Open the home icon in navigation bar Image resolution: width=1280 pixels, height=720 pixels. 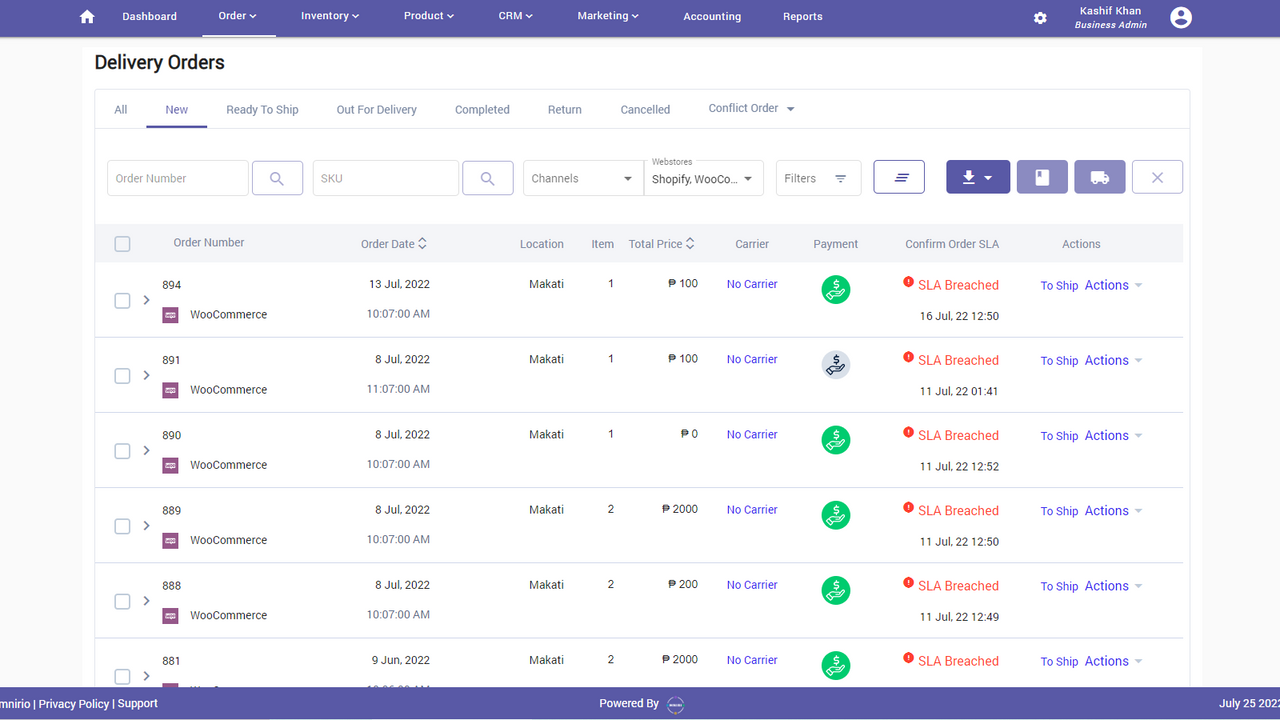(86, 16)
